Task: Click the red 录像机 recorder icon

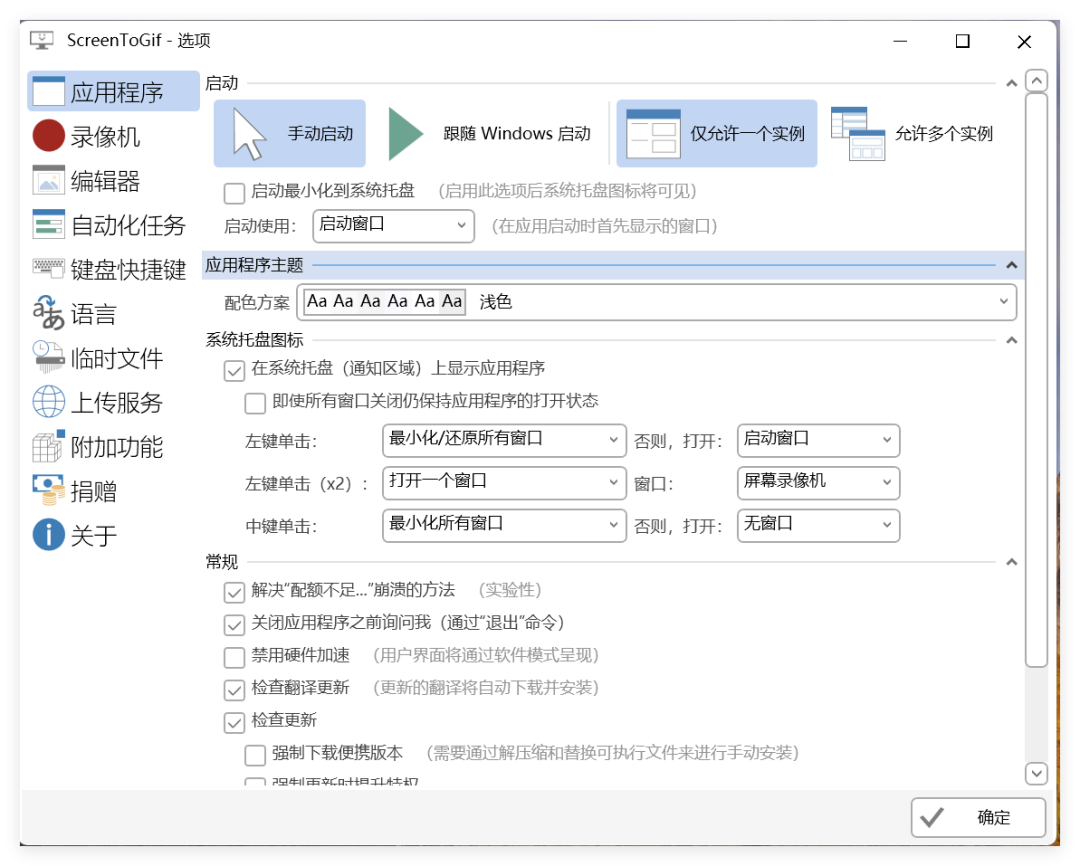Action: (x=48, y=136)
